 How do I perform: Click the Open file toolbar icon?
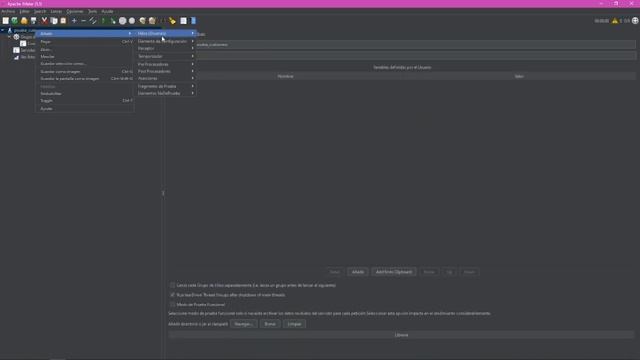[24, 20]
